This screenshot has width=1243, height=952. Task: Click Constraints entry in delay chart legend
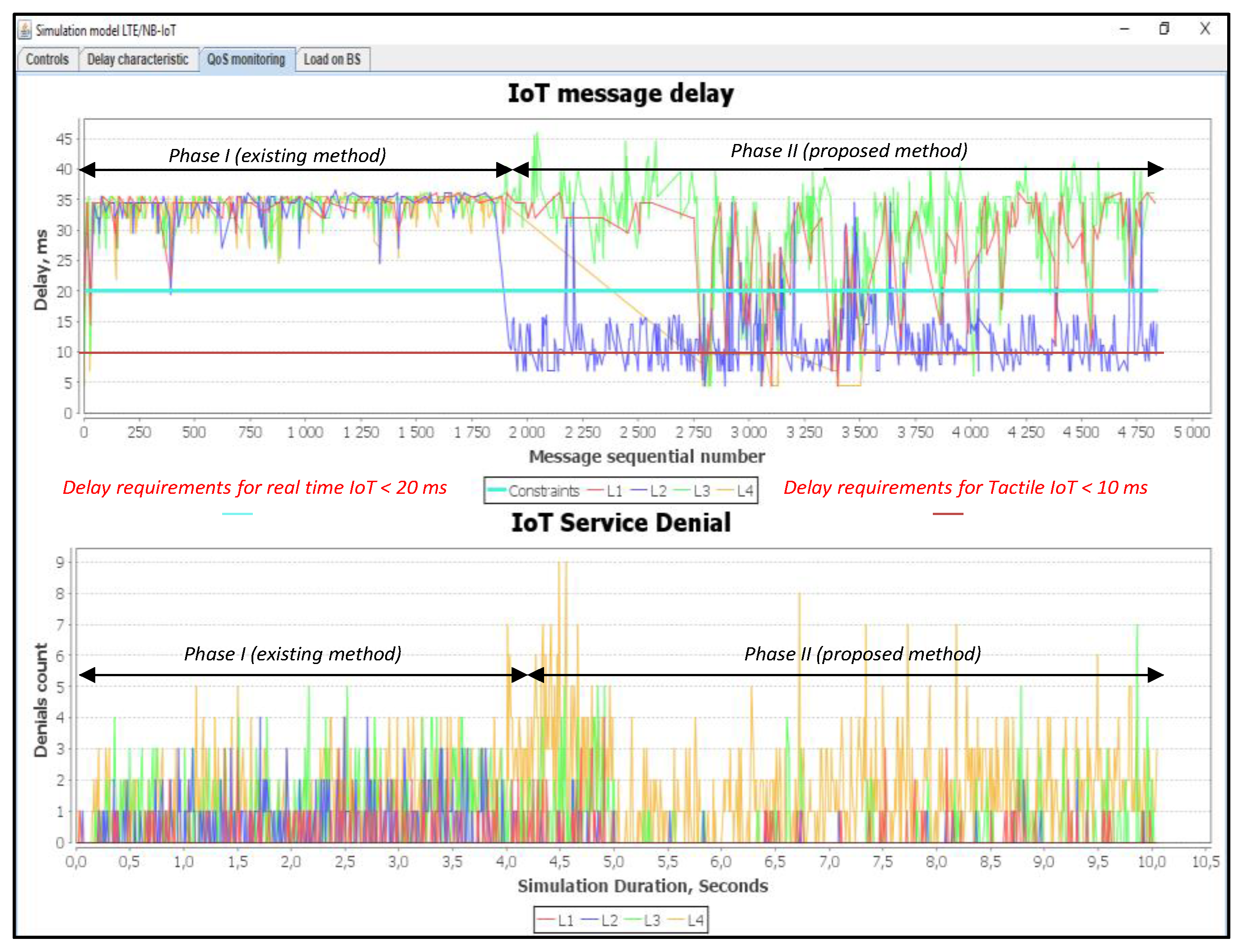coord(543,491)
